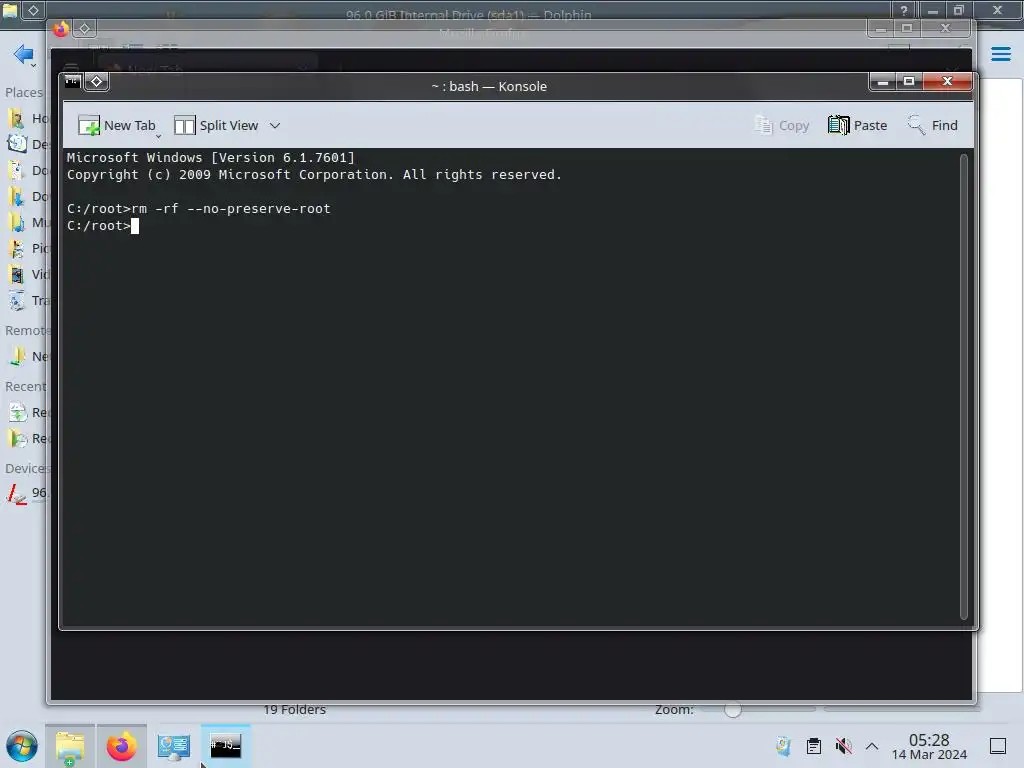Open second Recent entry icon in Dolphin
The height and width of the screenshot is (768, 1024).
coord(16,438)
